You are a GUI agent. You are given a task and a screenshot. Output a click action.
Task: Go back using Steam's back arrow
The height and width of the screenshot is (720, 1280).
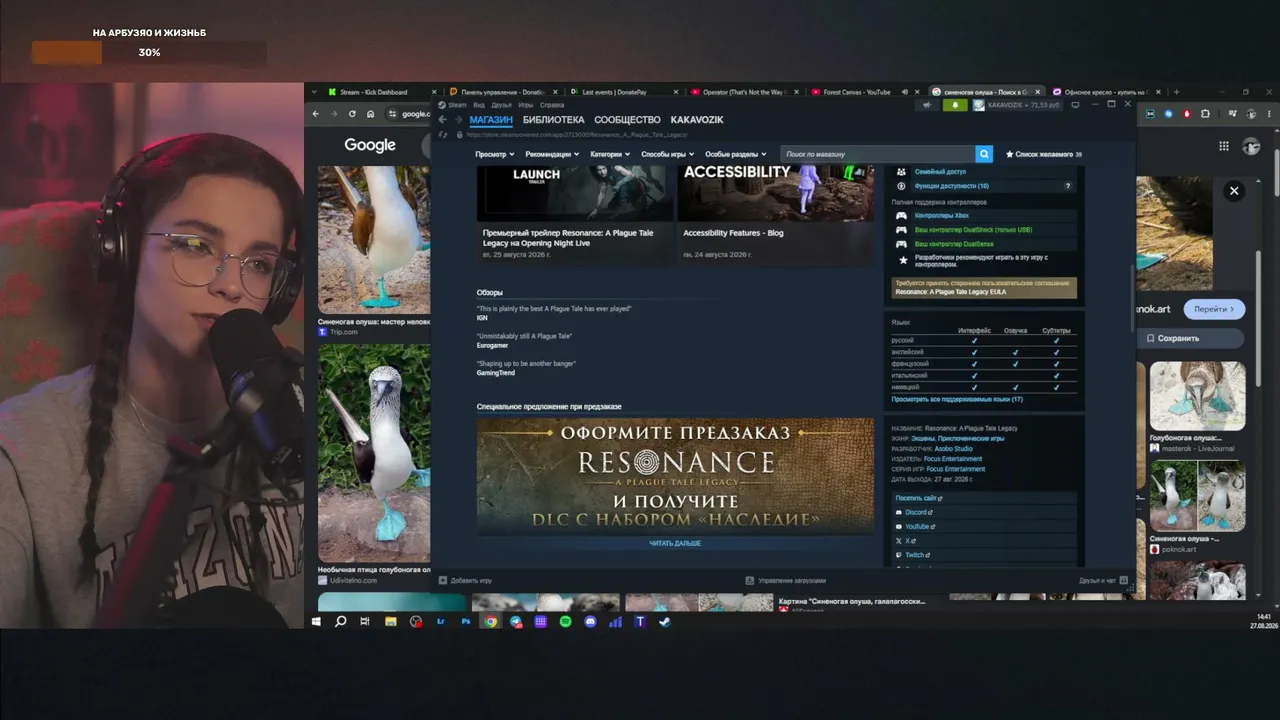443,120
